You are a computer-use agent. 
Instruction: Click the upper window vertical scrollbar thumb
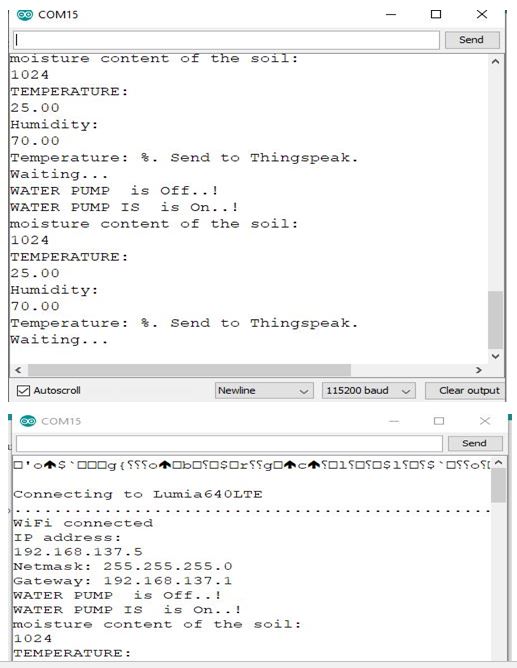point(495,320)
